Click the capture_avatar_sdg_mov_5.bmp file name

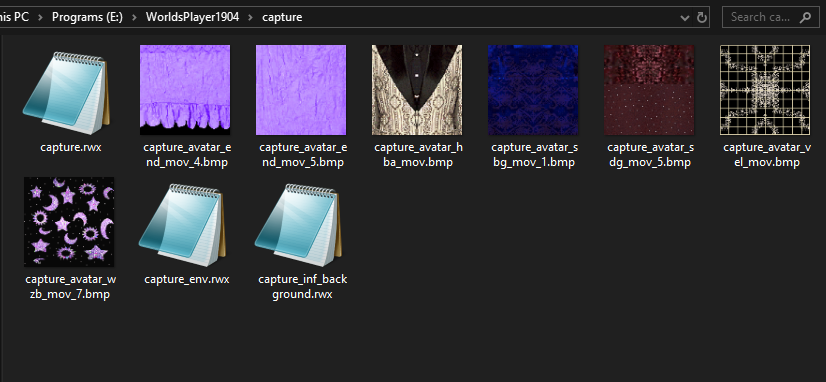[x=651, y=155]
